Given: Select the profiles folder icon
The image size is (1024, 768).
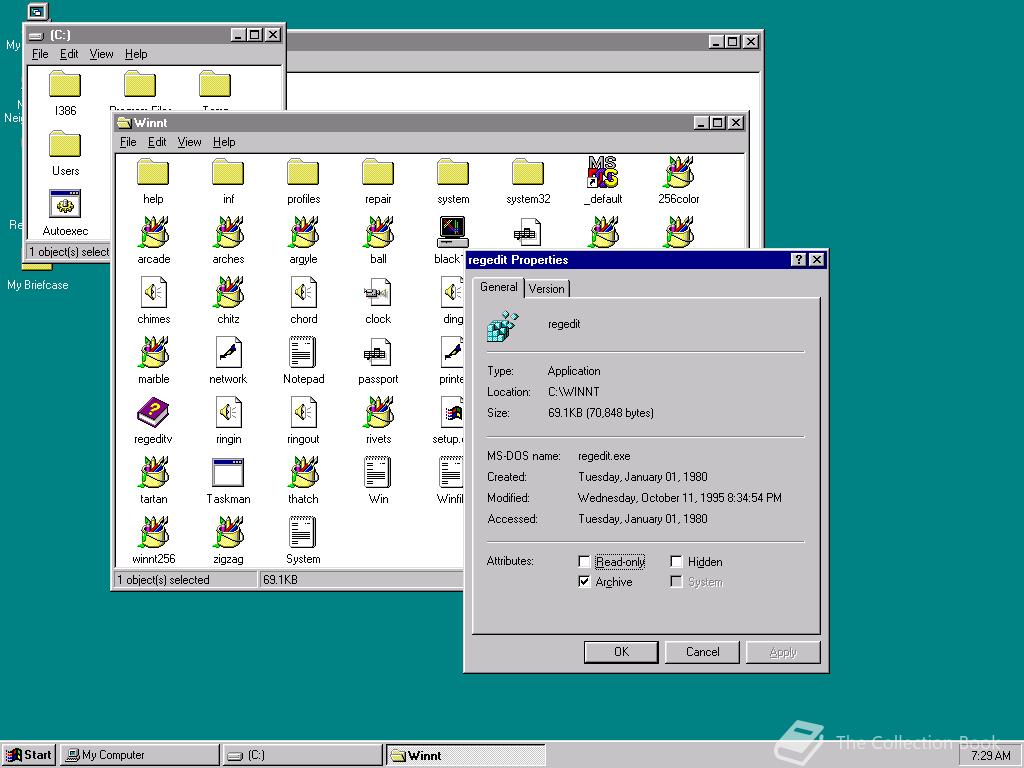Looking at the screenshot, I should [303, 172].
